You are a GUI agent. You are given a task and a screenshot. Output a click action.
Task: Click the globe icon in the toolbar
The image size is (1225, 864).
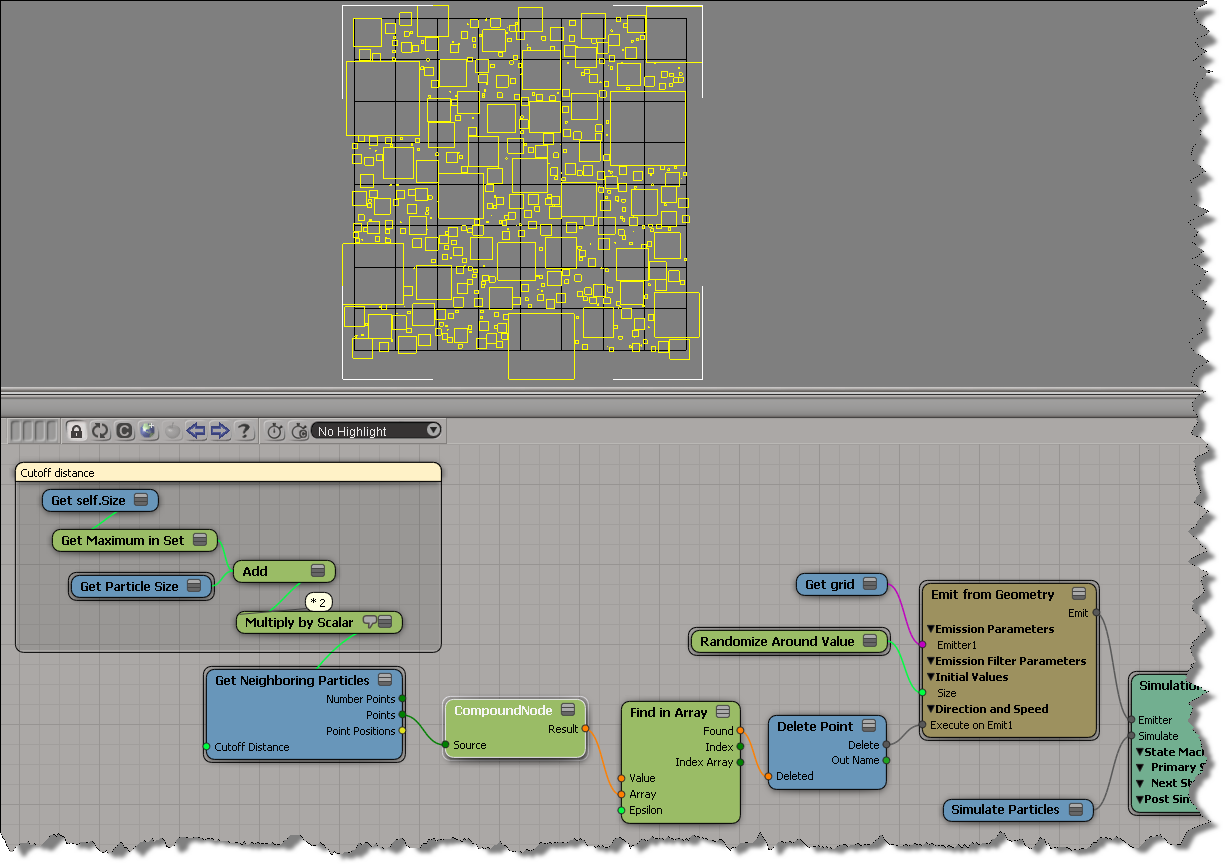(x=149, y=431)
